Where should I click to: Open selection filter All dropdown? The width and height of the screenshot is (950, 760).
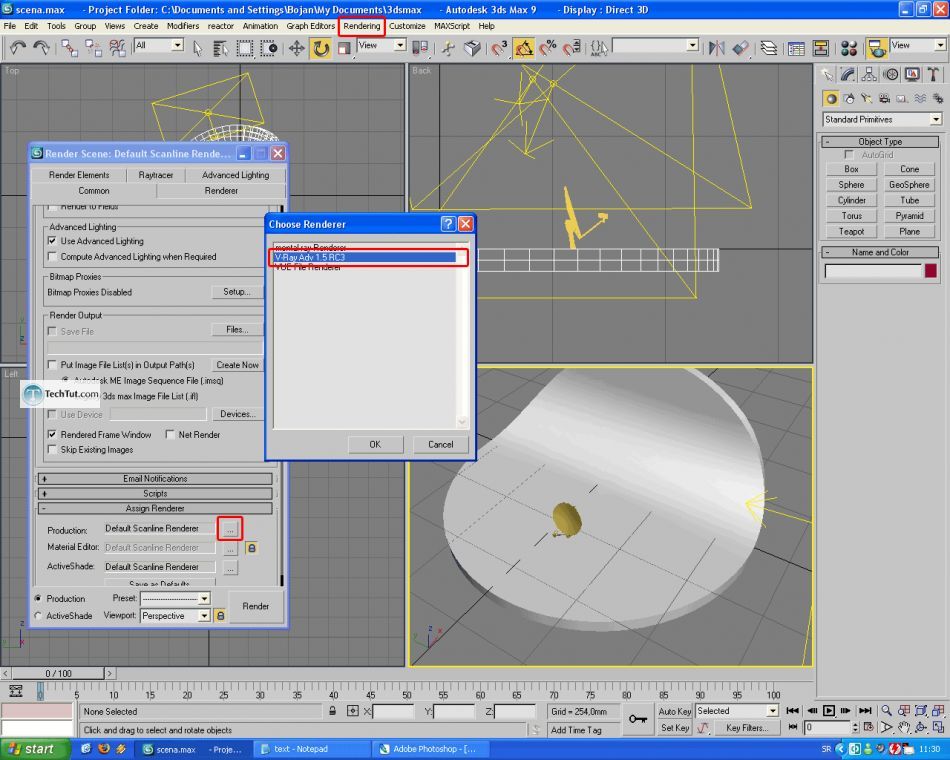[159, 45]
